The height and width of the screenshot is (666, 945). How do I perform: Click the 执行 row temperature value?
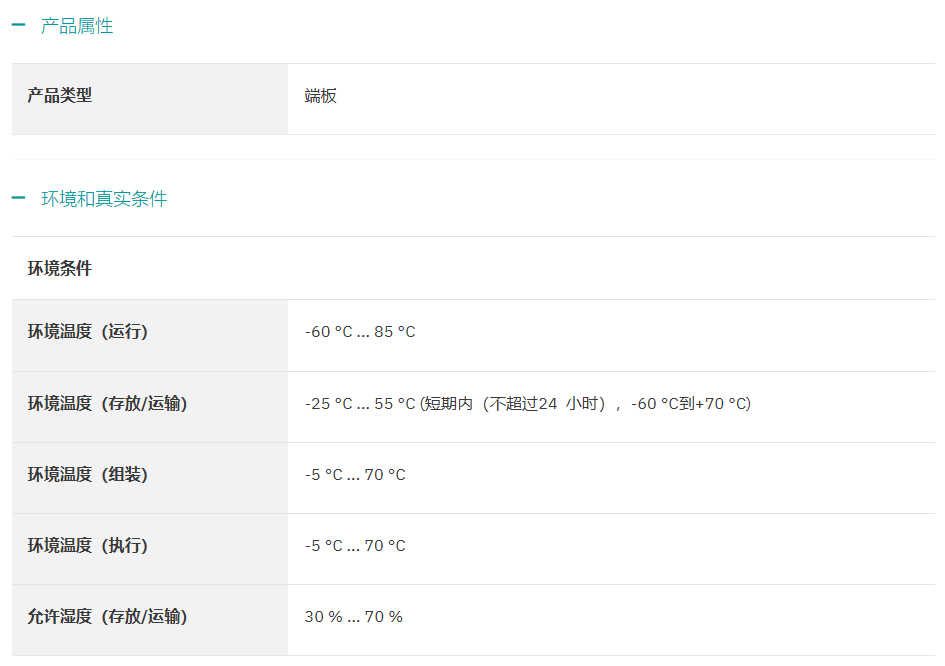click(x=355, y=546)
